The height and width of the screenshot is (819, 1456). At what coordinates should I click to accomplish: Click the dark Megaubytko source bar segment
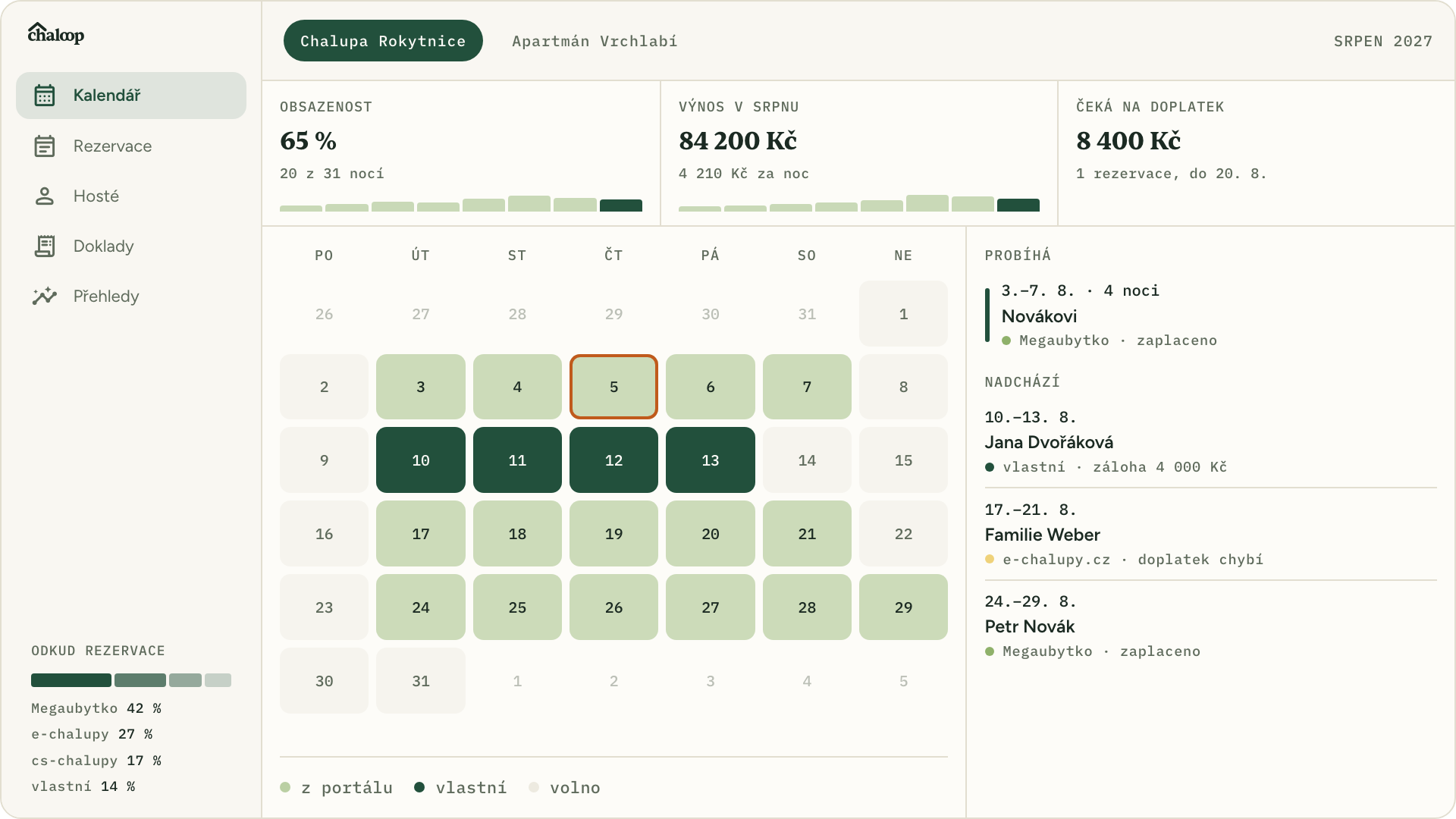click(71, 680)
